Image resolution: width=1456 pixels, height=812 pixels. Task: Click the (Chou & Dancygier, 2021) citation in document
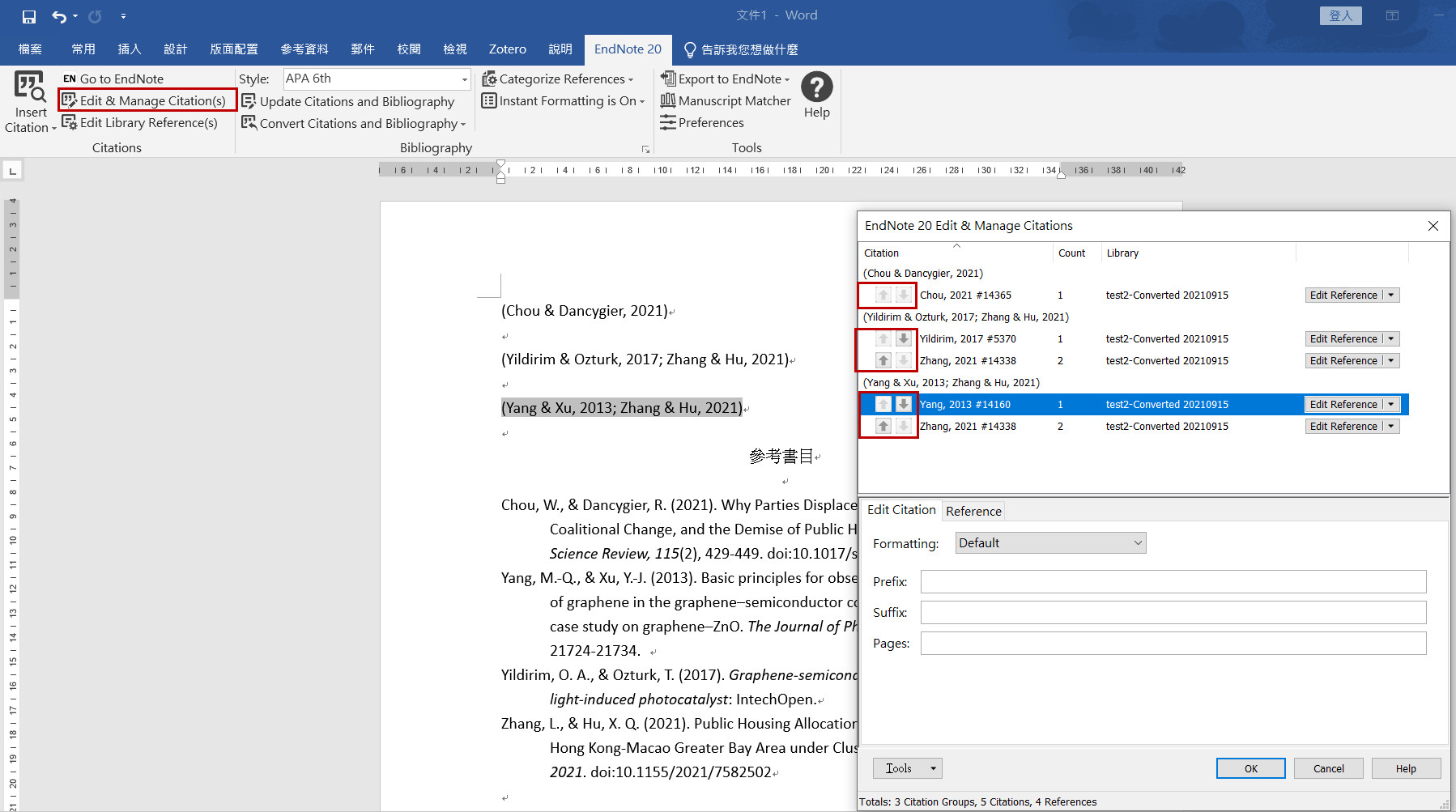pyautogui.click(x=584, y=310)
